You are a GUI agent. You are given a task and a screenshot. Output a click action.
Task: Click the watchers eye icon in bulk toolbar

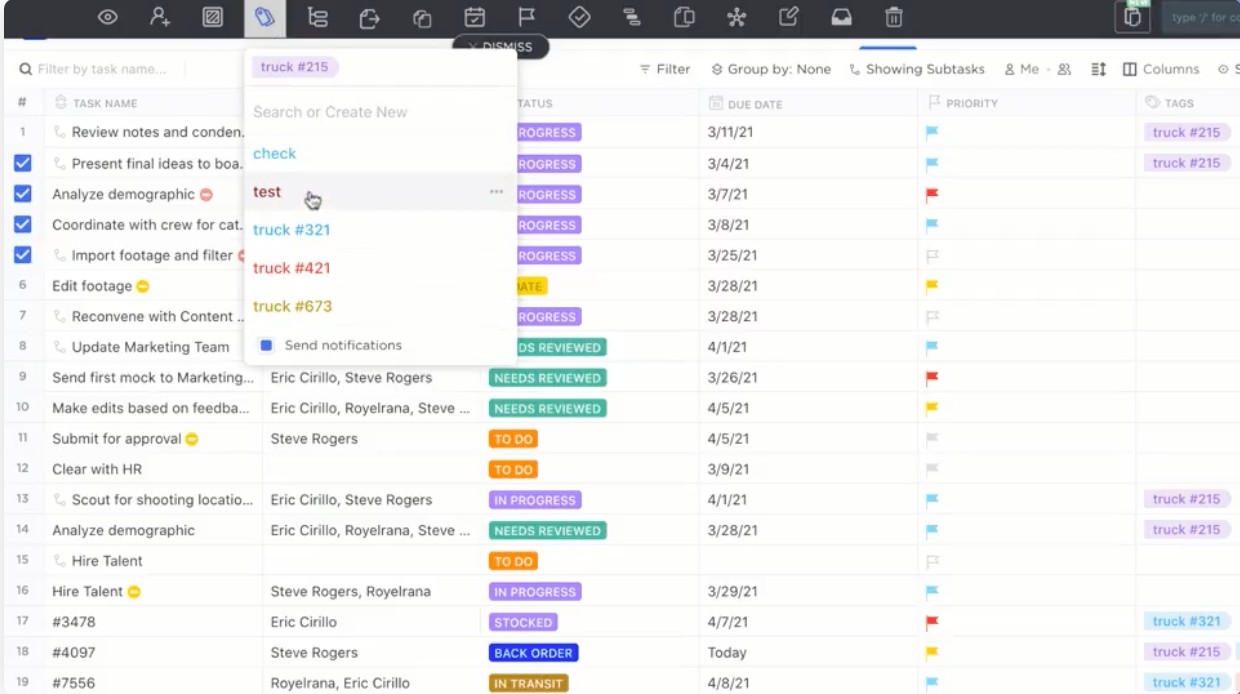point(107,17)
